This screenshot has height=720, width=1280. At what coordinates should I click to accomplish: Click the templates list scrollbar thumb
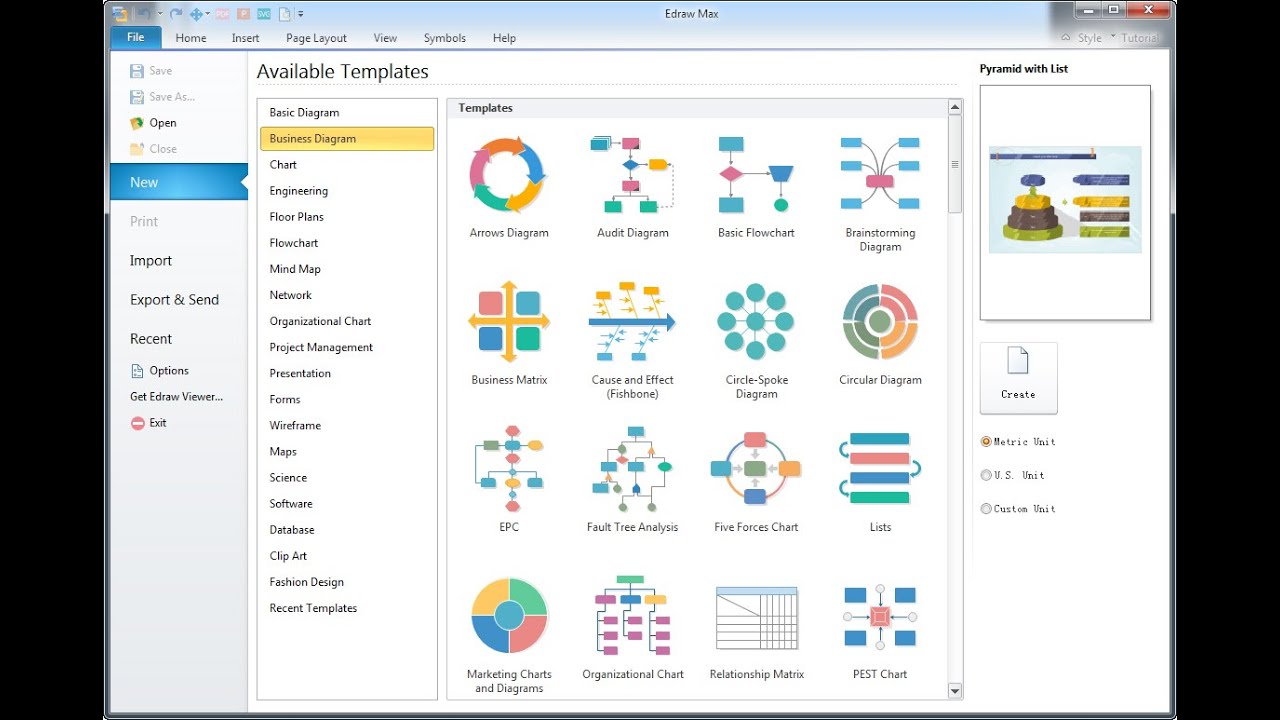[954, 164]
